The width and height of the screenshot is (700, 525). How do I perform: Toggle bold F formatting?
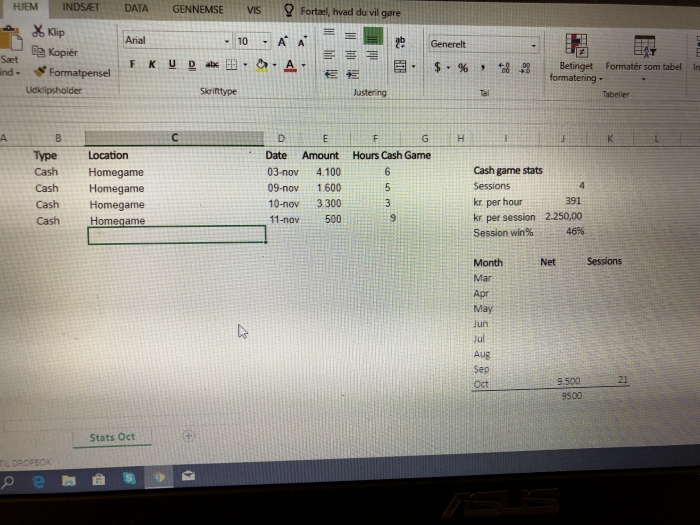pyautogui.click(x=133, y=64)
